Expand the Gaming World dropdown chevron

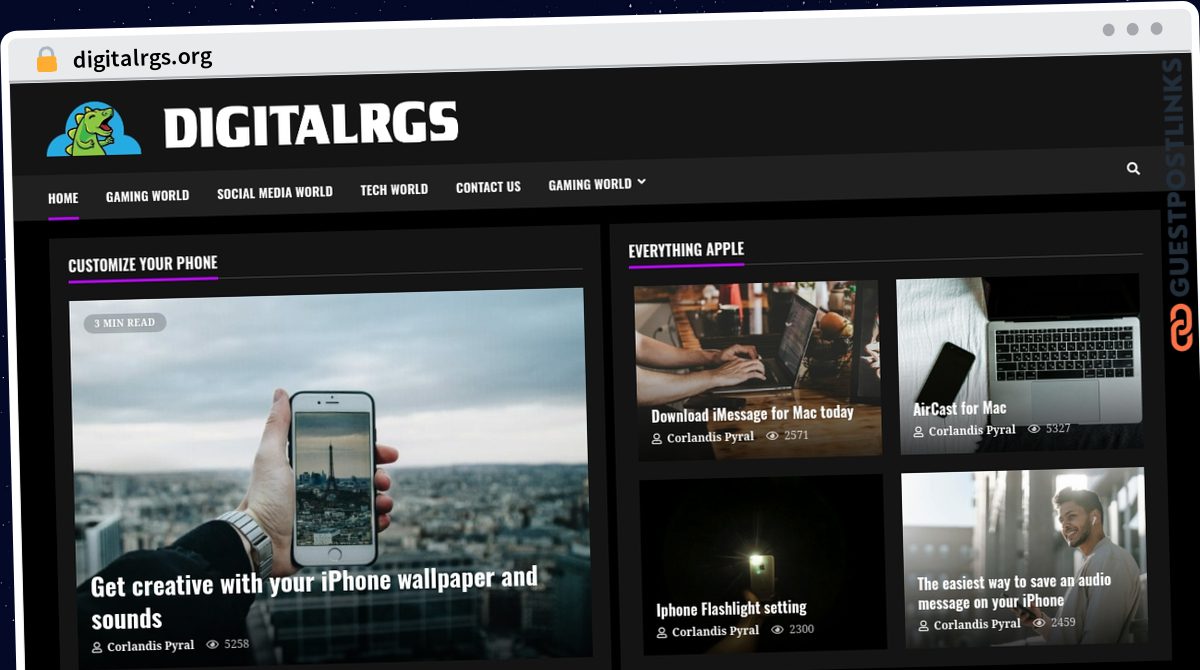point(641,182)
